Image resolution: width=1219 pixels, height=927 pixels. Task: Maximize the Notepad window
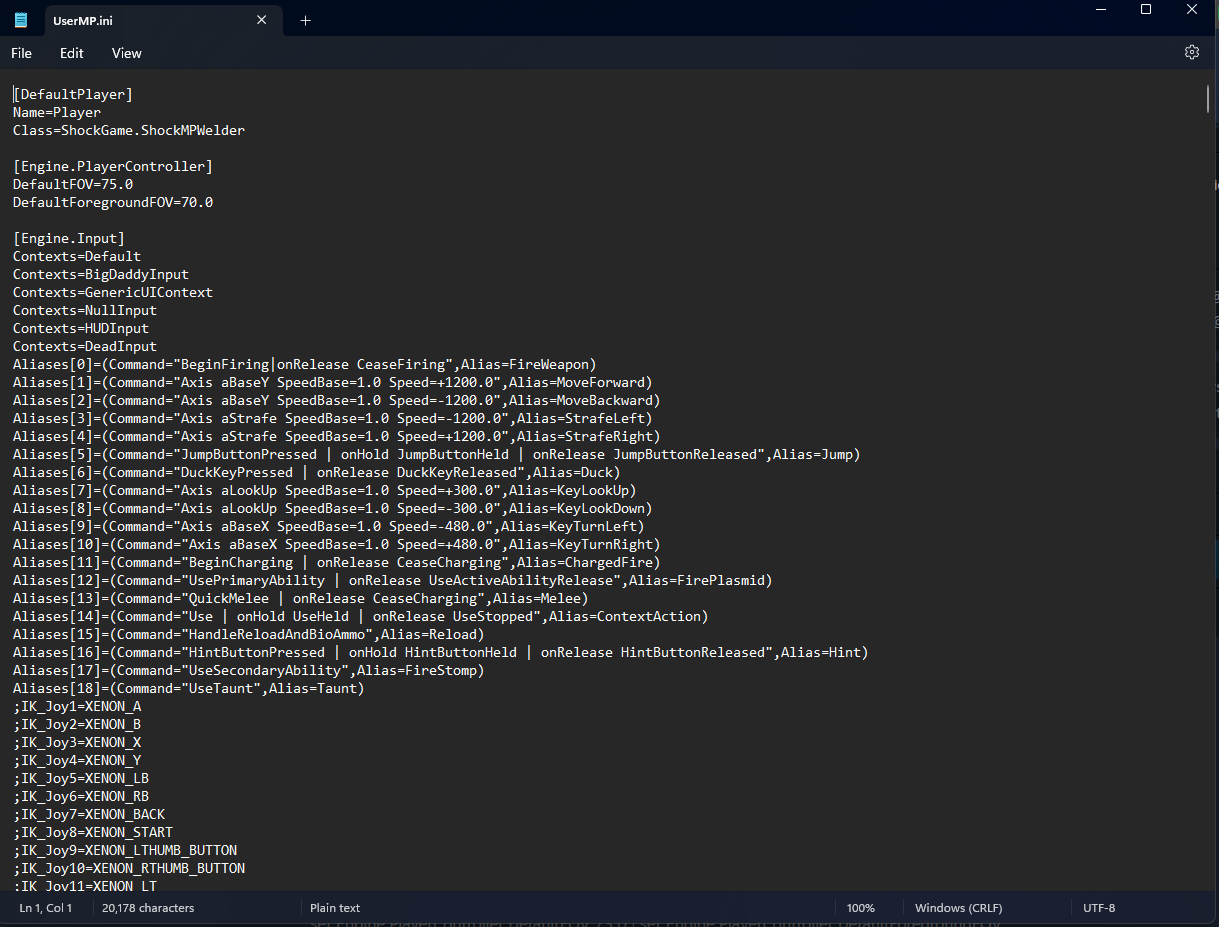(1146, 10)
